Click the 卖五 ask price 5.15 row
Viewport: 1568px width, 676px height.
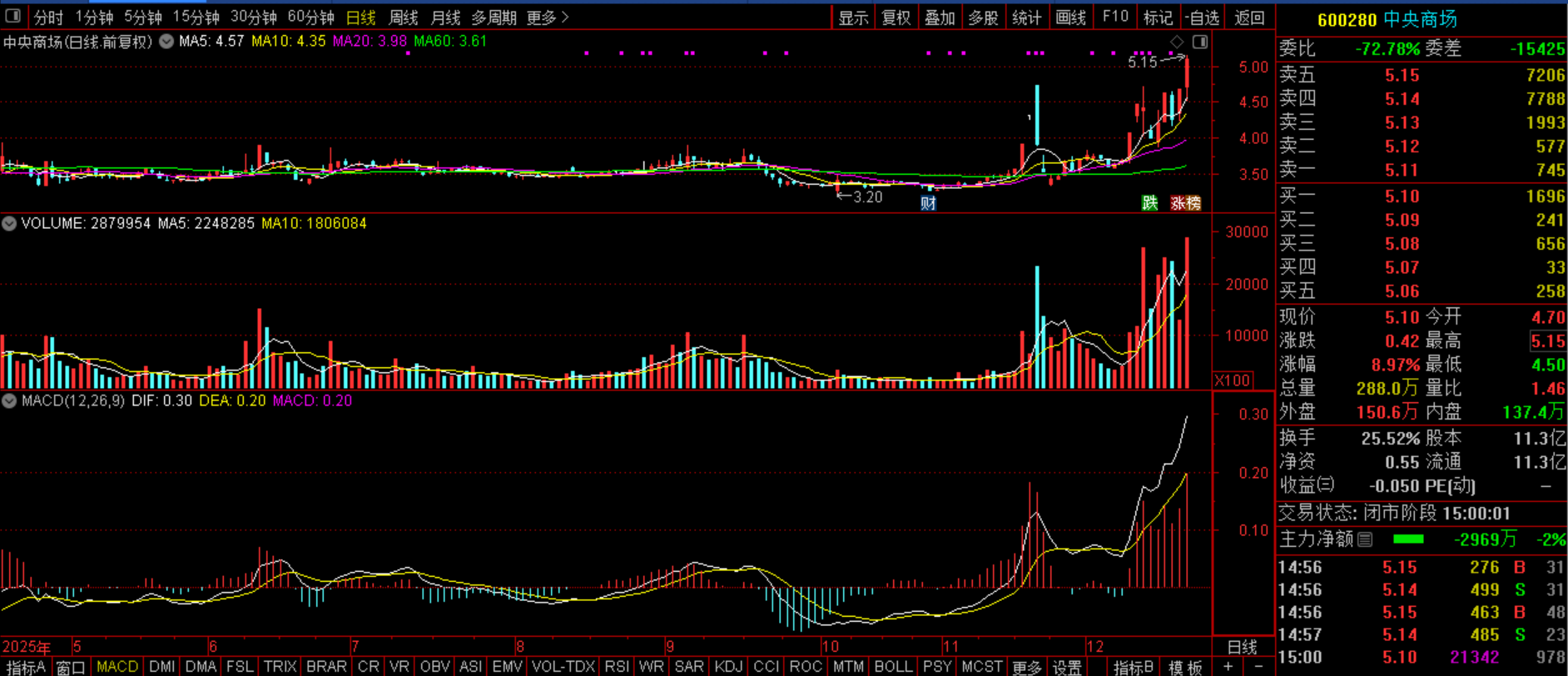[1422, 75]
